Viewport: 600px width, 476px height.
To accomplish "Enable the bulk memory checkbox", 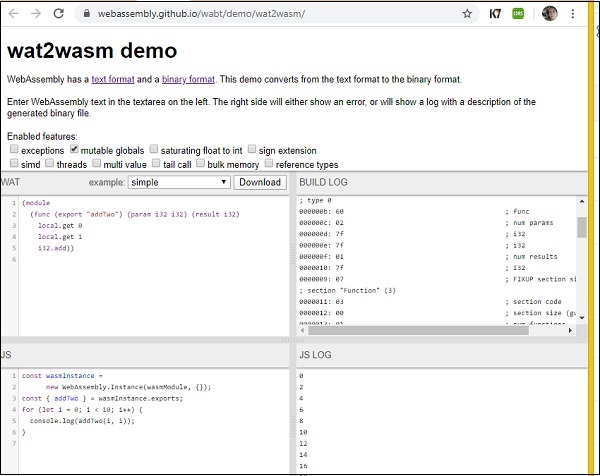I will pyautogui.click(x=201, y=163).
